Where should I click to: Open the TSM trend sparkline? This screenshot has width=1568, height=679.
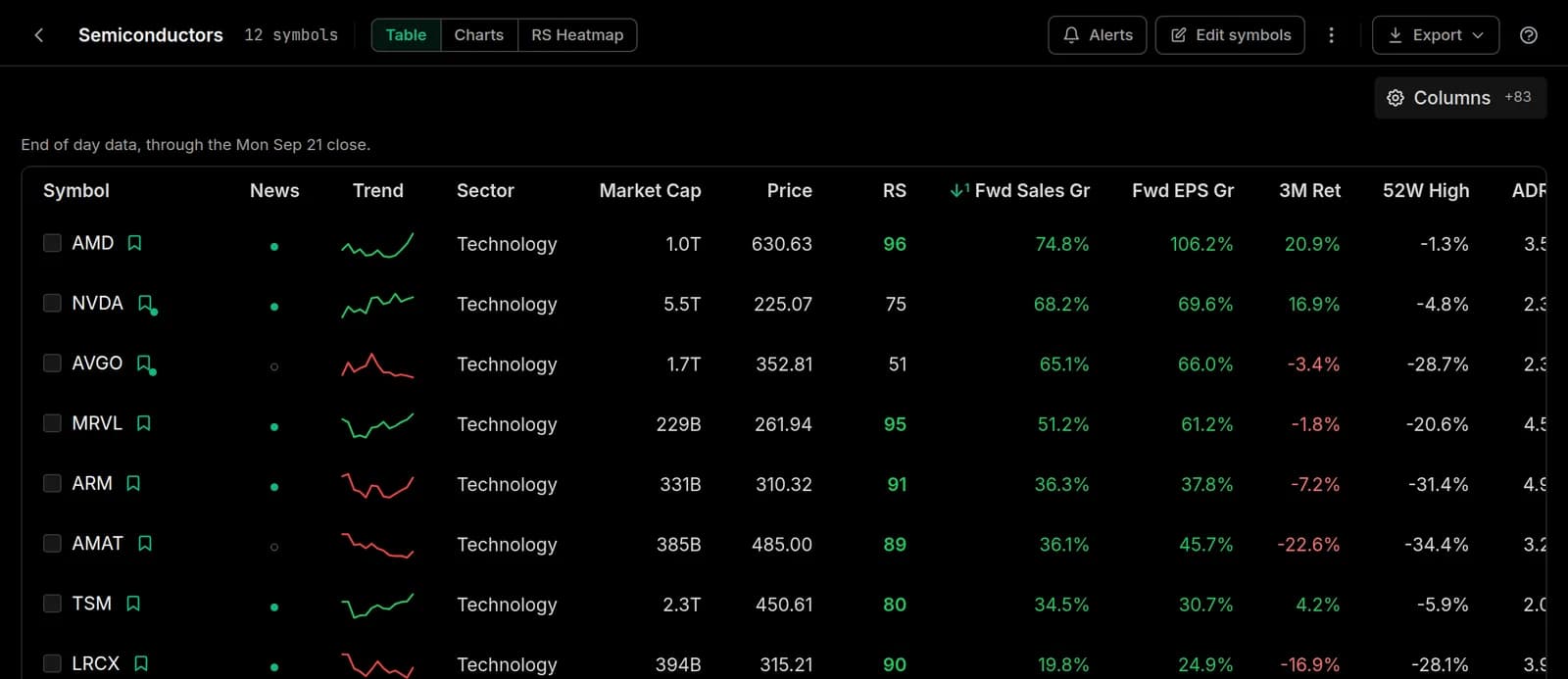[x=377, y=606]
